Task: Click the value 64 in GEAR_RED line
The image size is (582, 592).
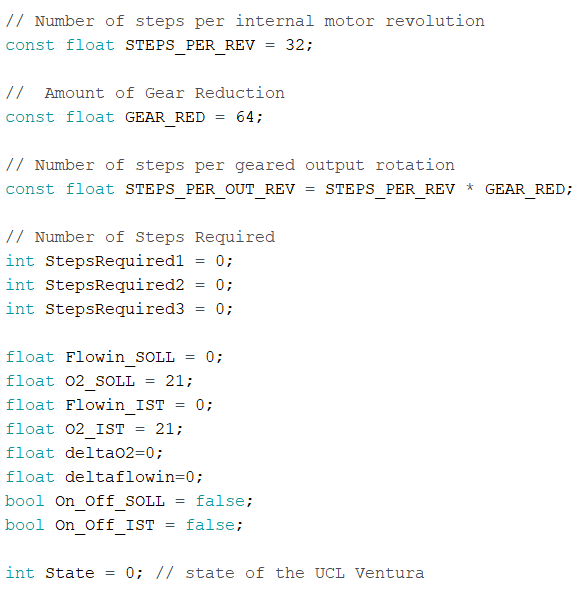Action: (x=245, y=117)
